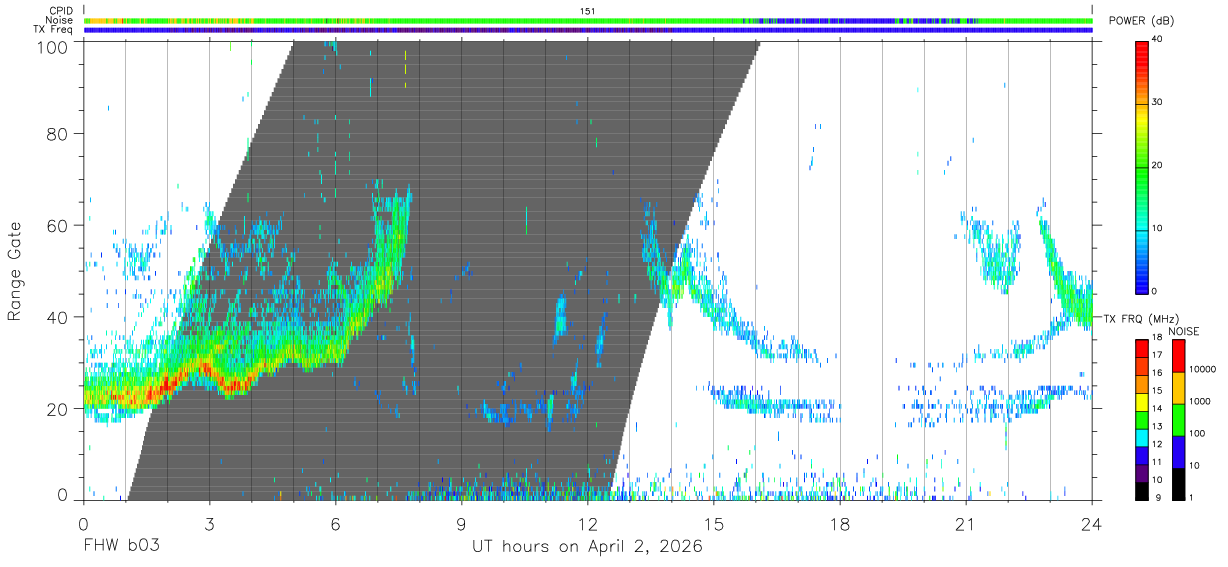Screen dimensions: 1228x567
Task: Click the TX FRQ (MHz) color scale
Action: click(x=1142, y=419)
